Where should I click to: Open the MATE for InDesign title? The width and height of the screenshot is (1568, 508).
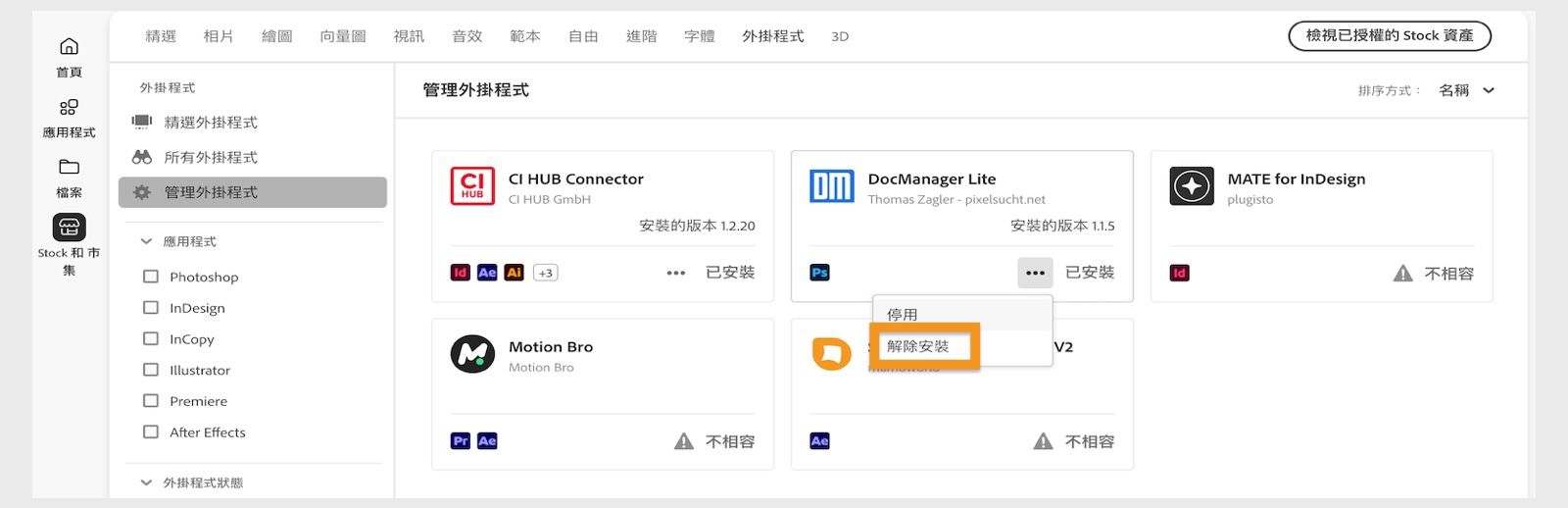click(1297, 178)
